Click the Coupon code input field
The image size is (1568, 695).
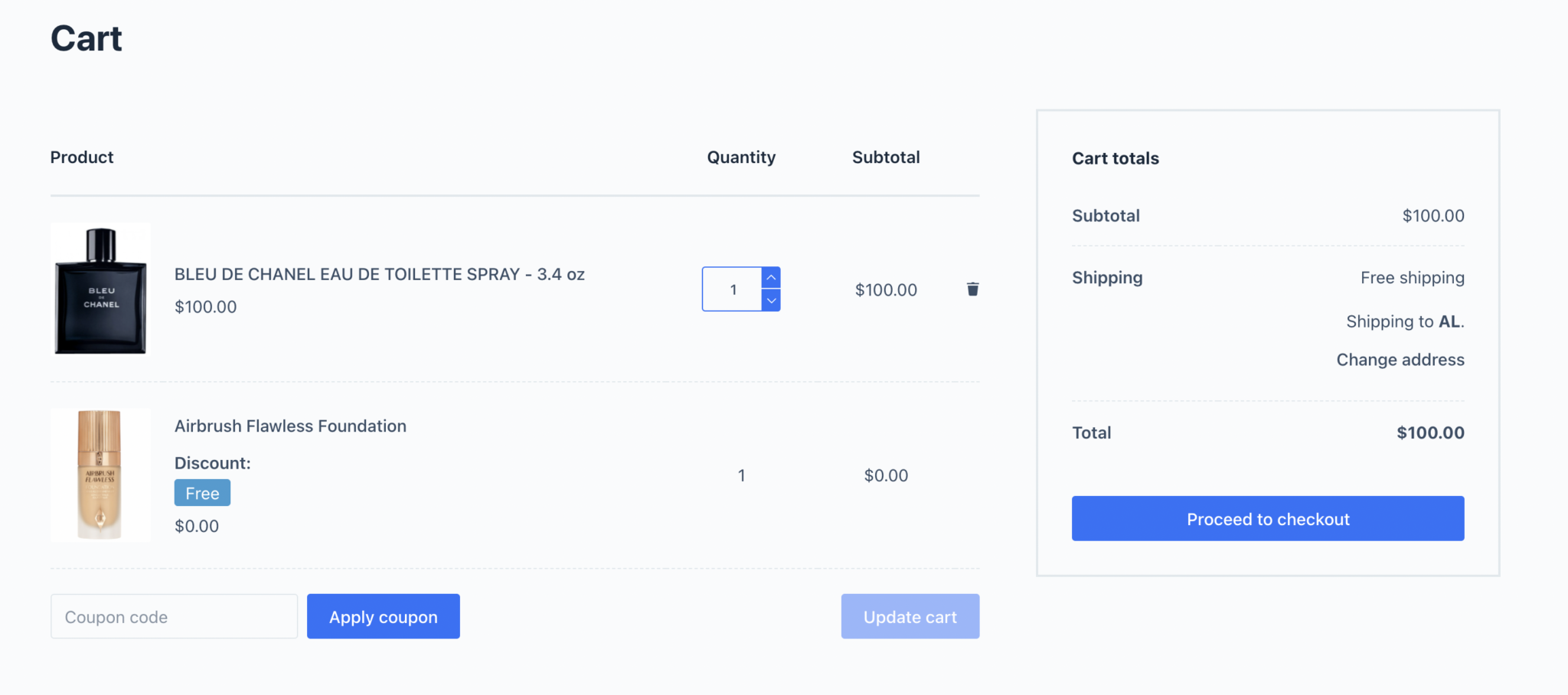174,617
